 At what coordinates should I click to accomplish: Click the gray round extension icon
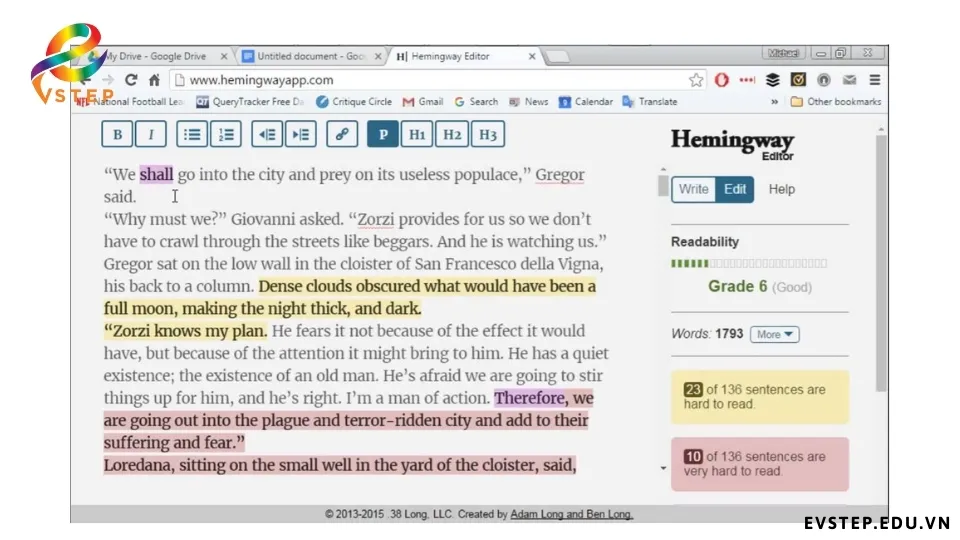[824, 80]
